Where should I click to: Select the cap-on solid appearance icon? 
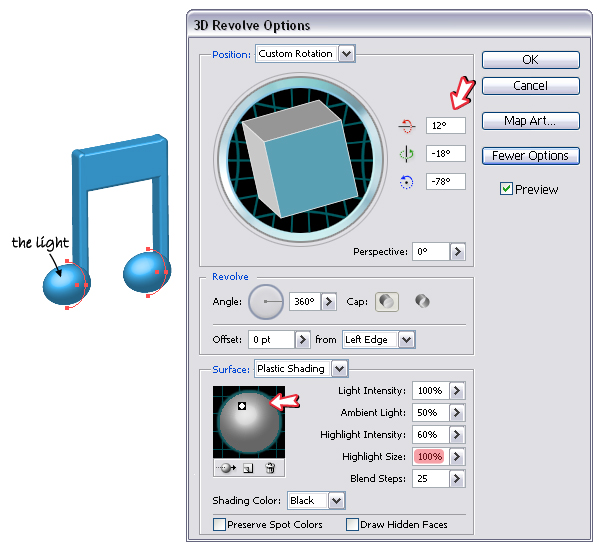(x=387, y=302)
